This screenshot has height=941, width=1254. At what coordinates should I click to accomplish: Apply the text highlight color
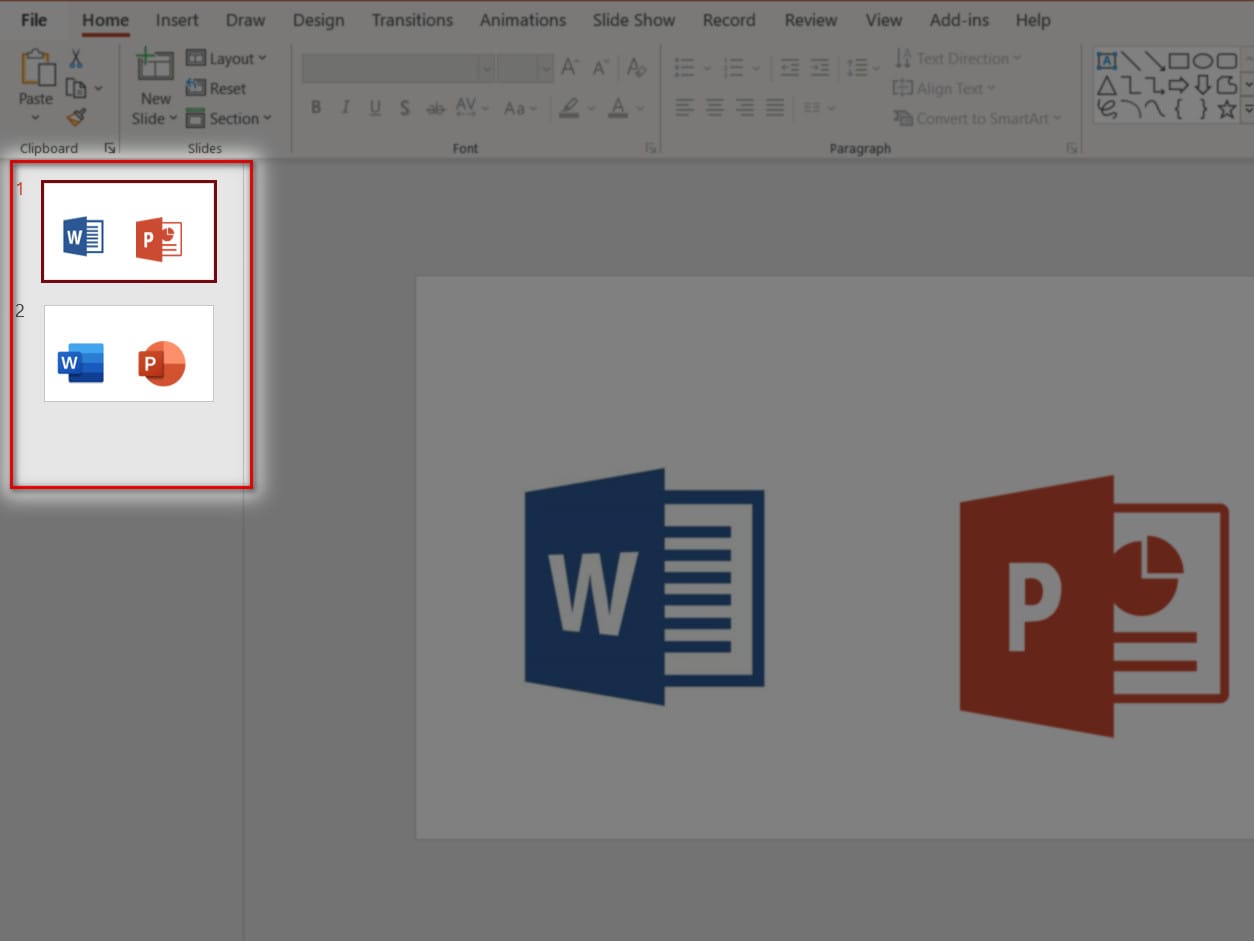click(x=569, y=107)
